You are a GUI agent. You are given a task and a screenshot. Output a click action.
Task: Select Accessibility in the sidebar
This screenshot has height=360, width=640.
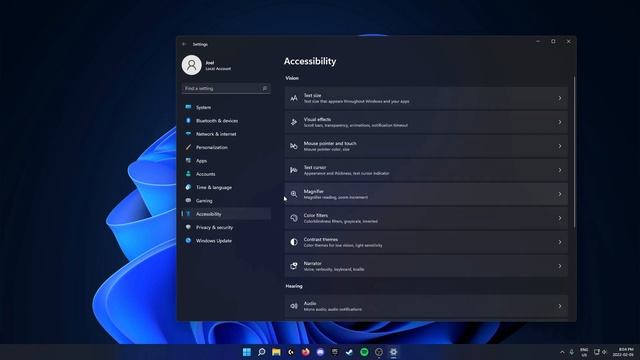pyautogui.click(x=226, y=214)
